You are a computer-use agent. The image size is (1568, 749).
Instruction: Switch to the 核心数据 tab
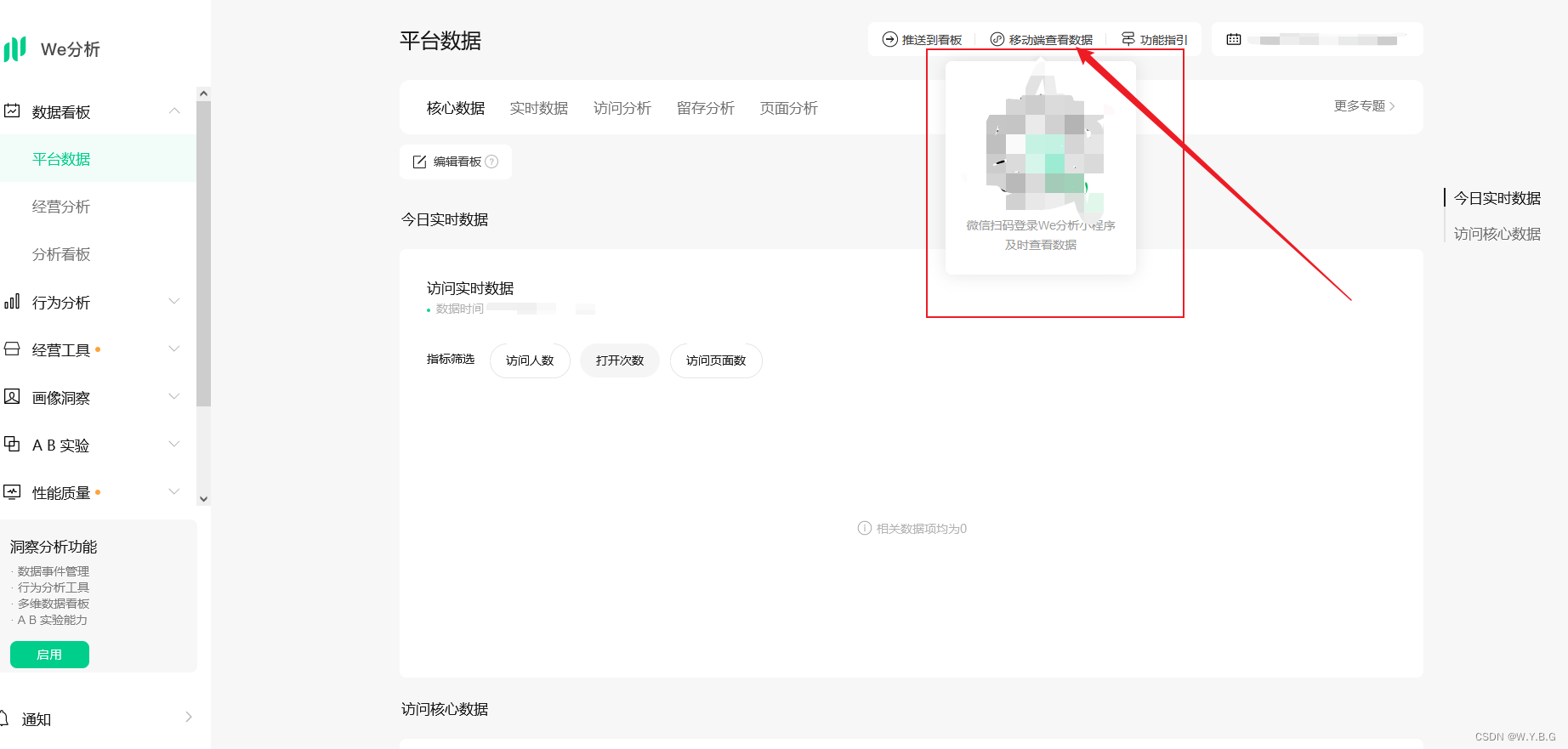click(456, 108)
